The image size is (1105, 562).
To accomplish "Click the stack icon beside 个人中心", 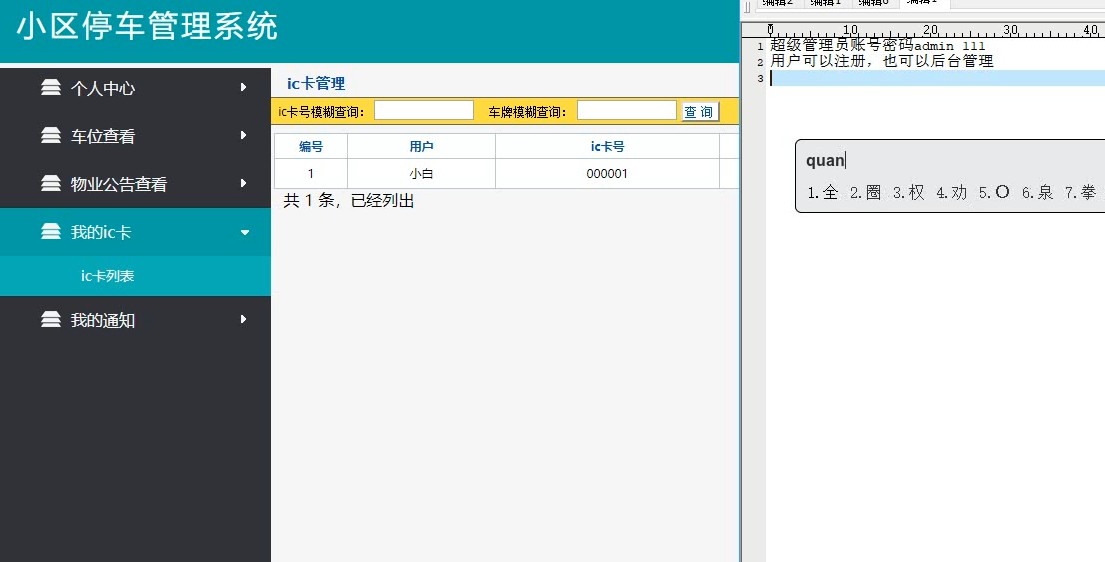I will click(51, 87).
